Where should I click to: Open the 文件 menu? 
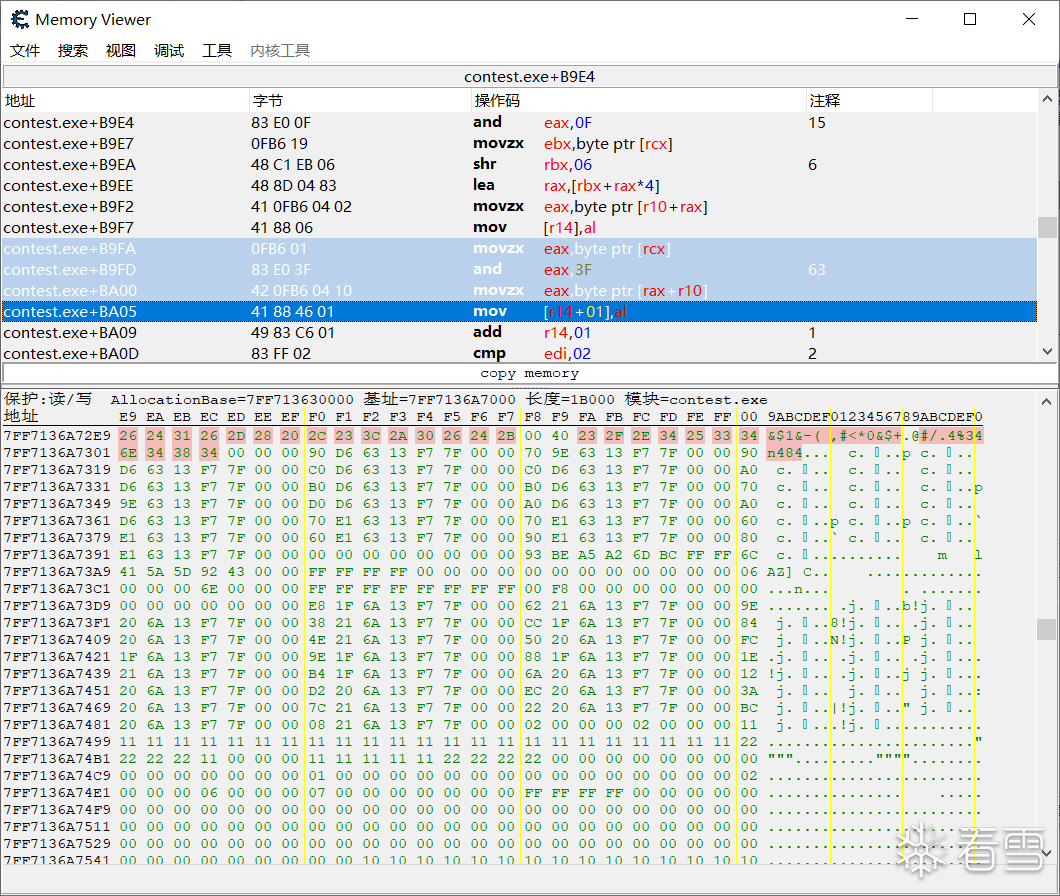pos(25,51)
